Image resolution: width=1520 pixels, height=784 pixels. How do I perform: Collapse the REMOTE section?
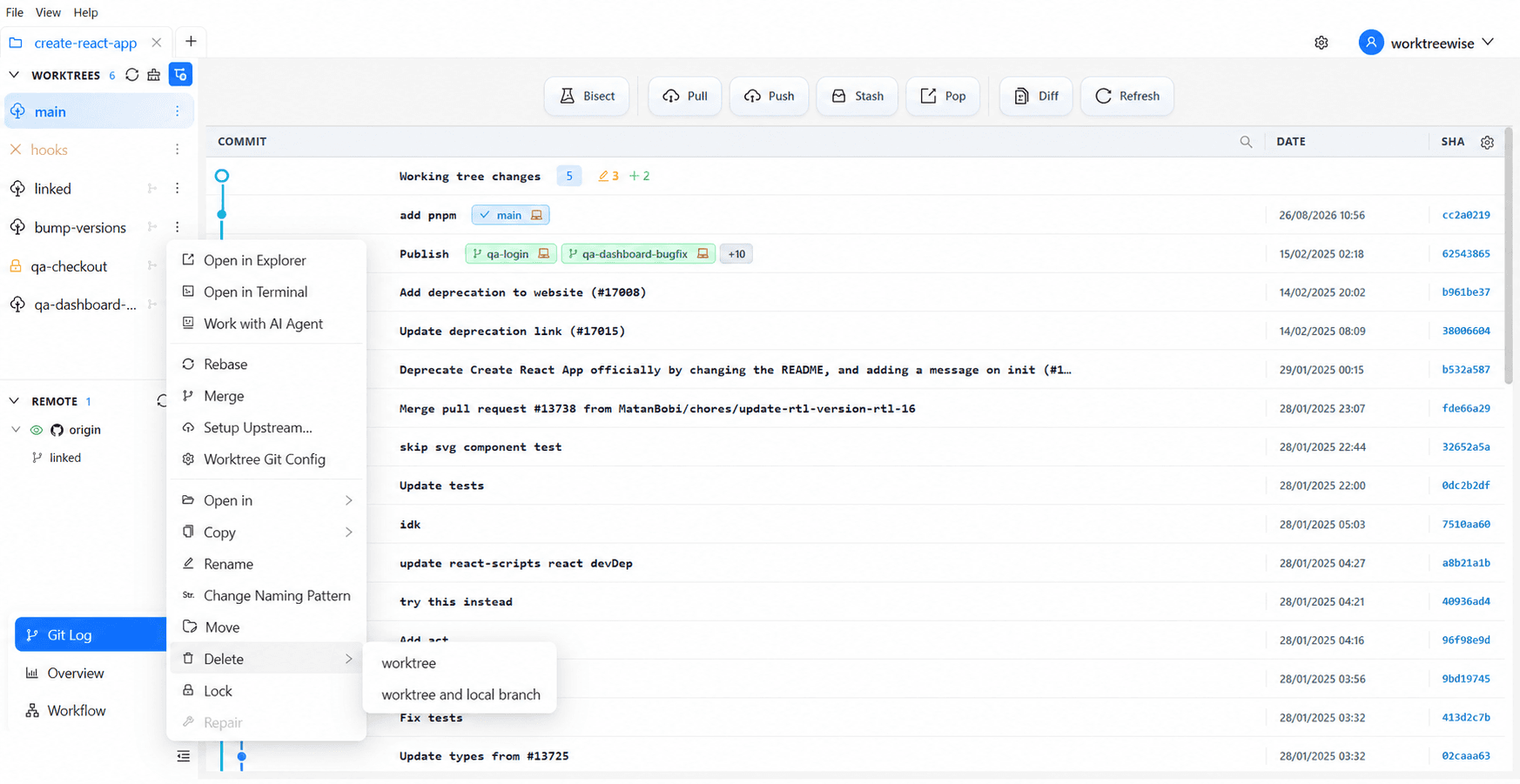pos(14,401)
